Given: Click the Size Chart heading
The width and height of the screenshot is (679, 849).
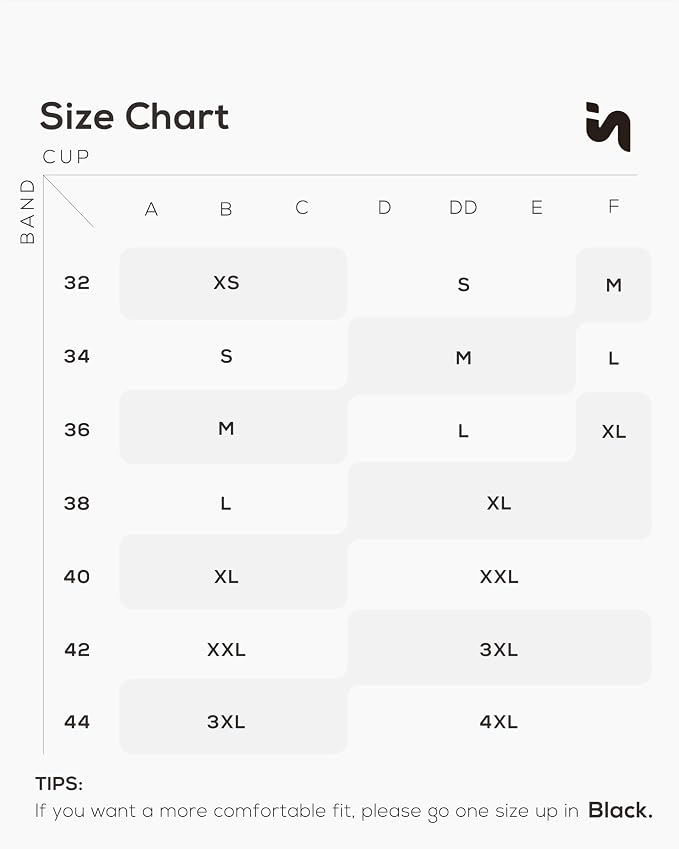Looking at the screenshot, I should pyautogui.click(x=134, y=116).
